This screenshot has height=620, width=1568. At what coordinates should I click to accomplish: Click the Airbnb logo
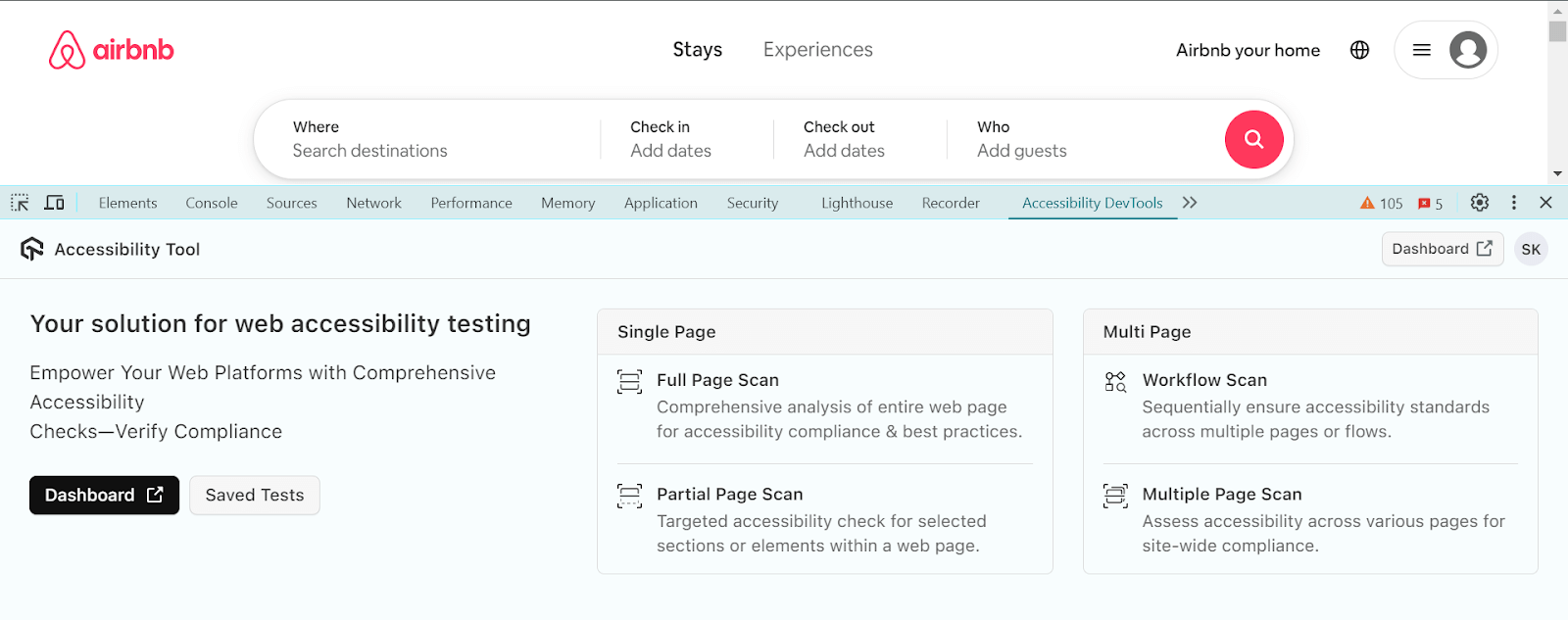(x=112, y=50)
